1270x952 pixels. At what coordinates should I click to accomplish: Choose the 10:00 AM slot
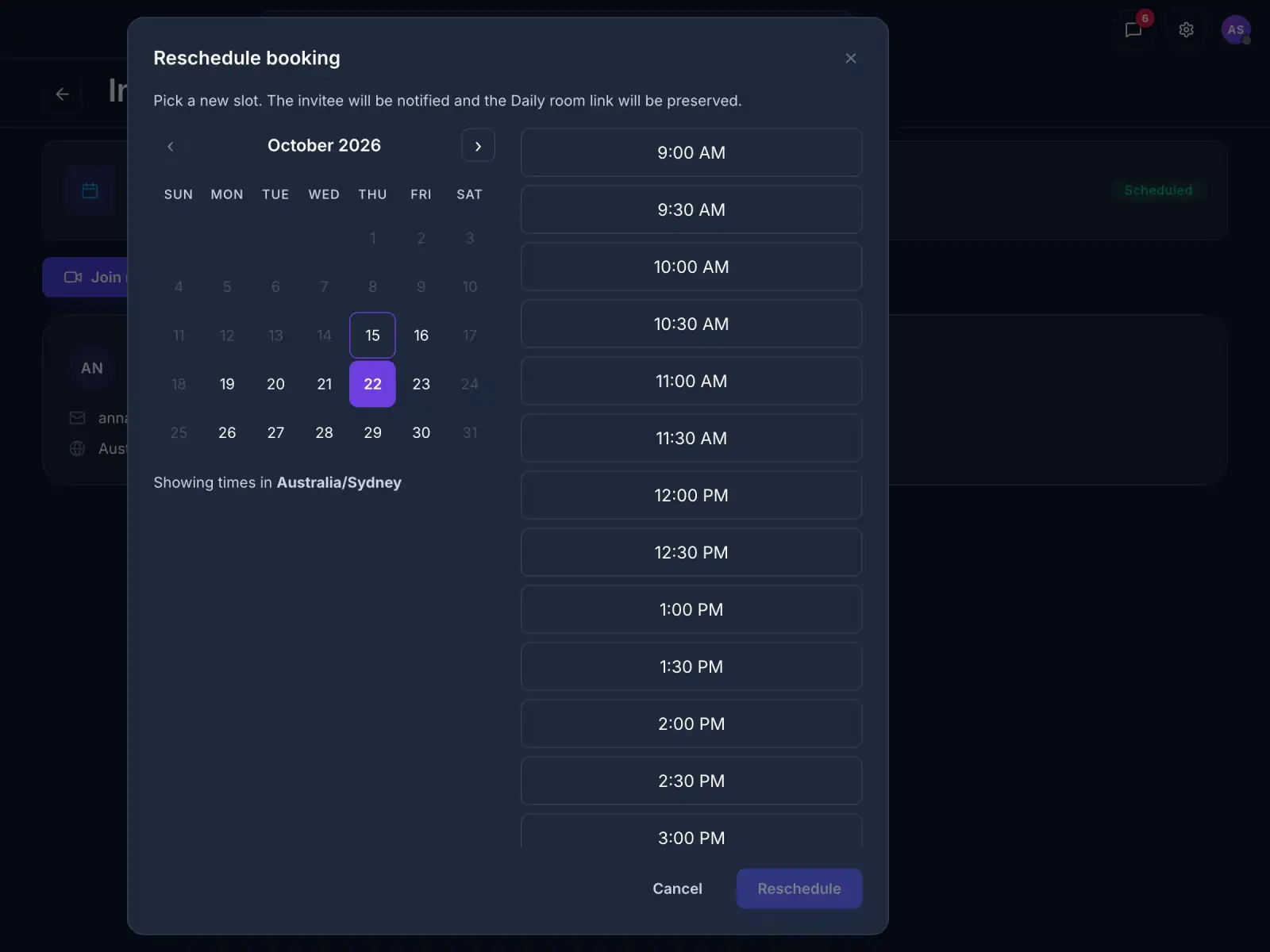coord(691,267)
